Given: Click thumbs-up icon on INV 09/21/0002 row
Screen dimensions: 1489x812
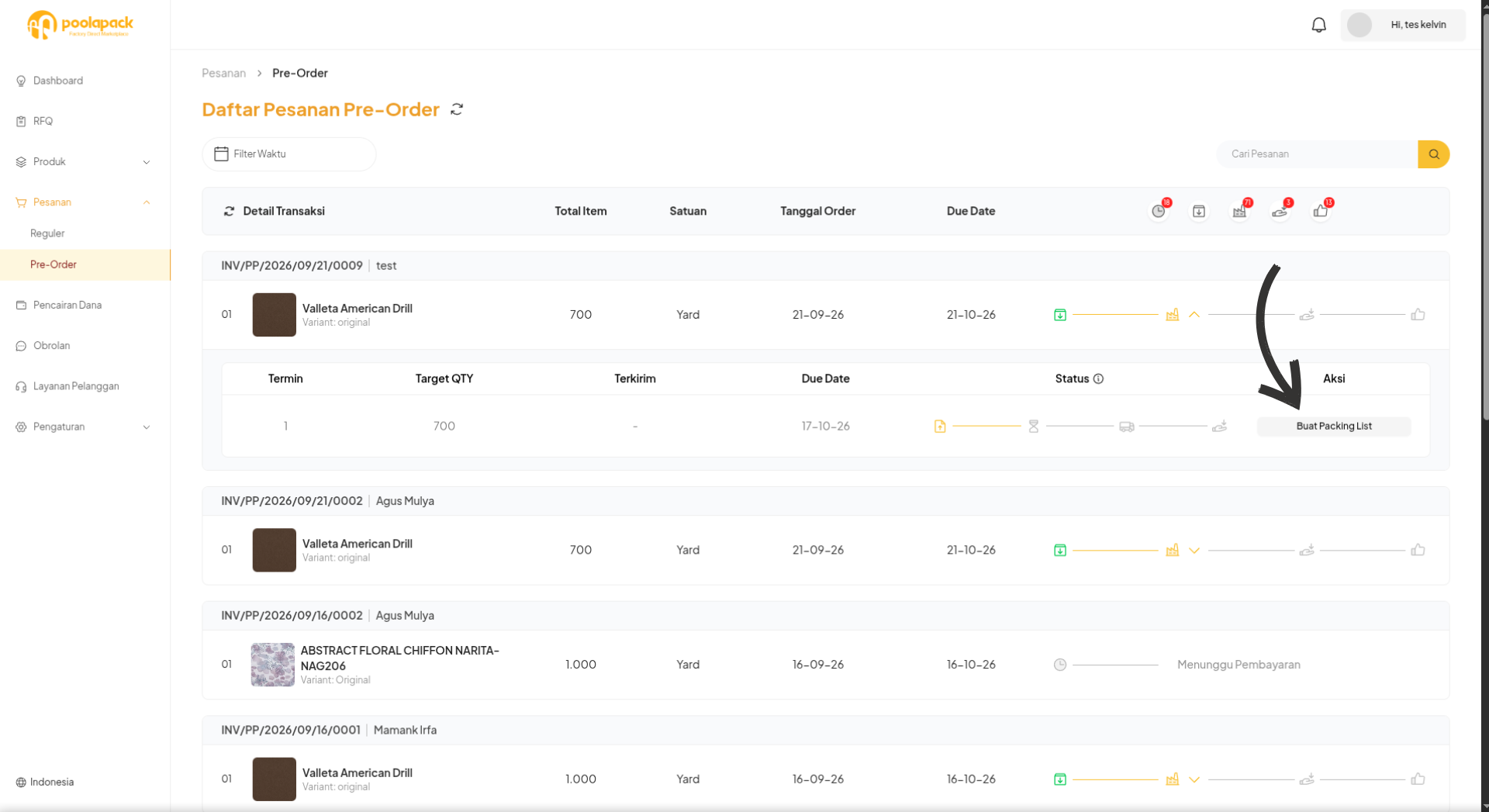Looking at the screenshot, I should point(1418,550).
